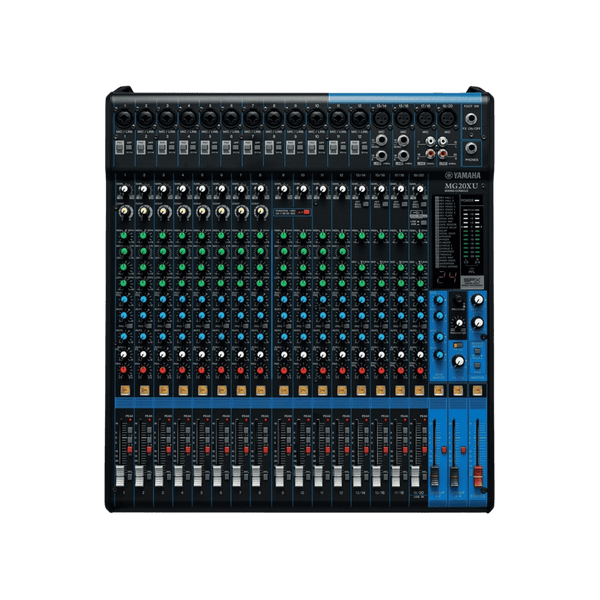Click the 17/18 channel fader cap
Viewport: 600px width, 600px height.
tap(396, 476)
